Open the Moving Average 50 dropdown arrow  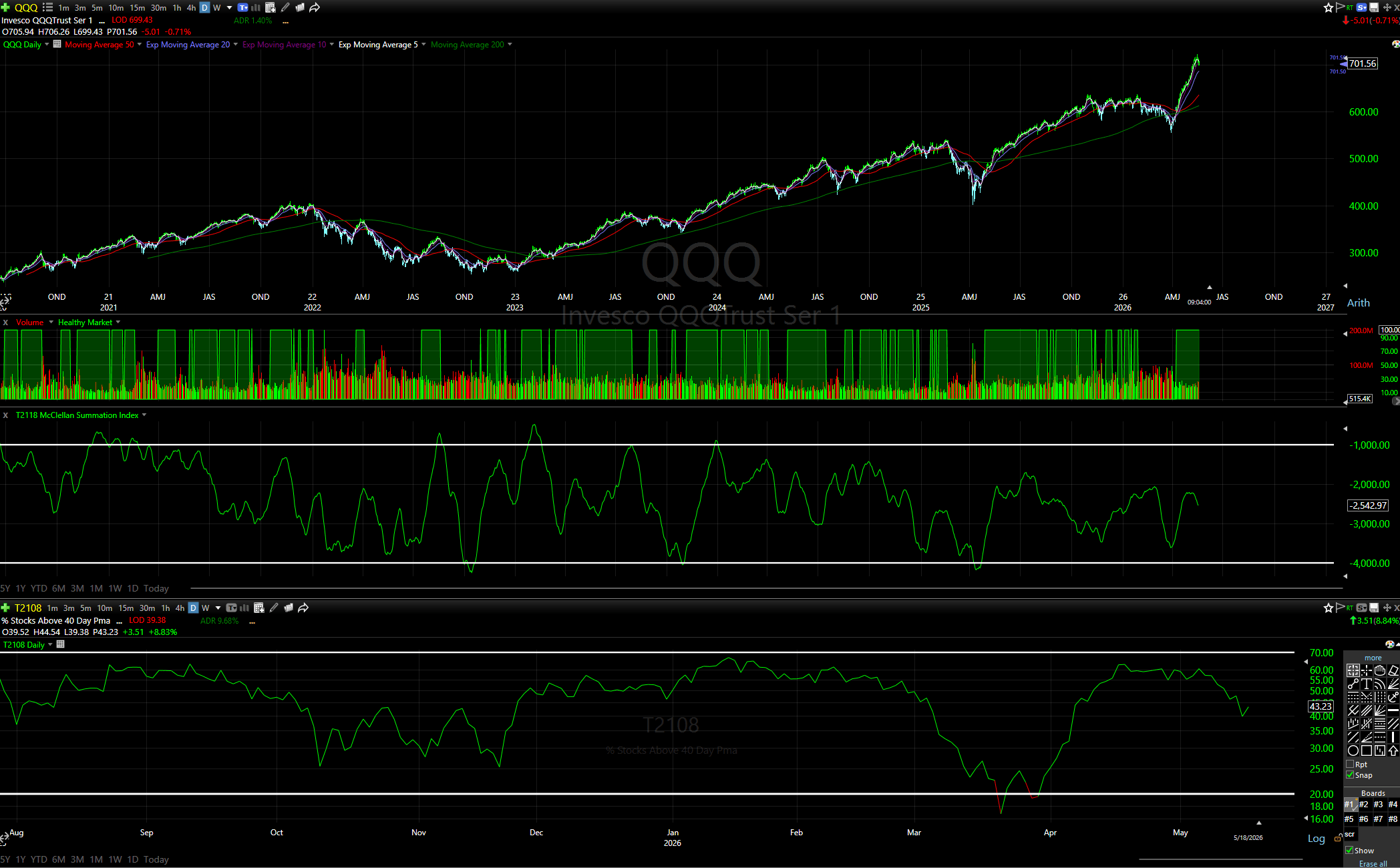(x=139, y=45)
